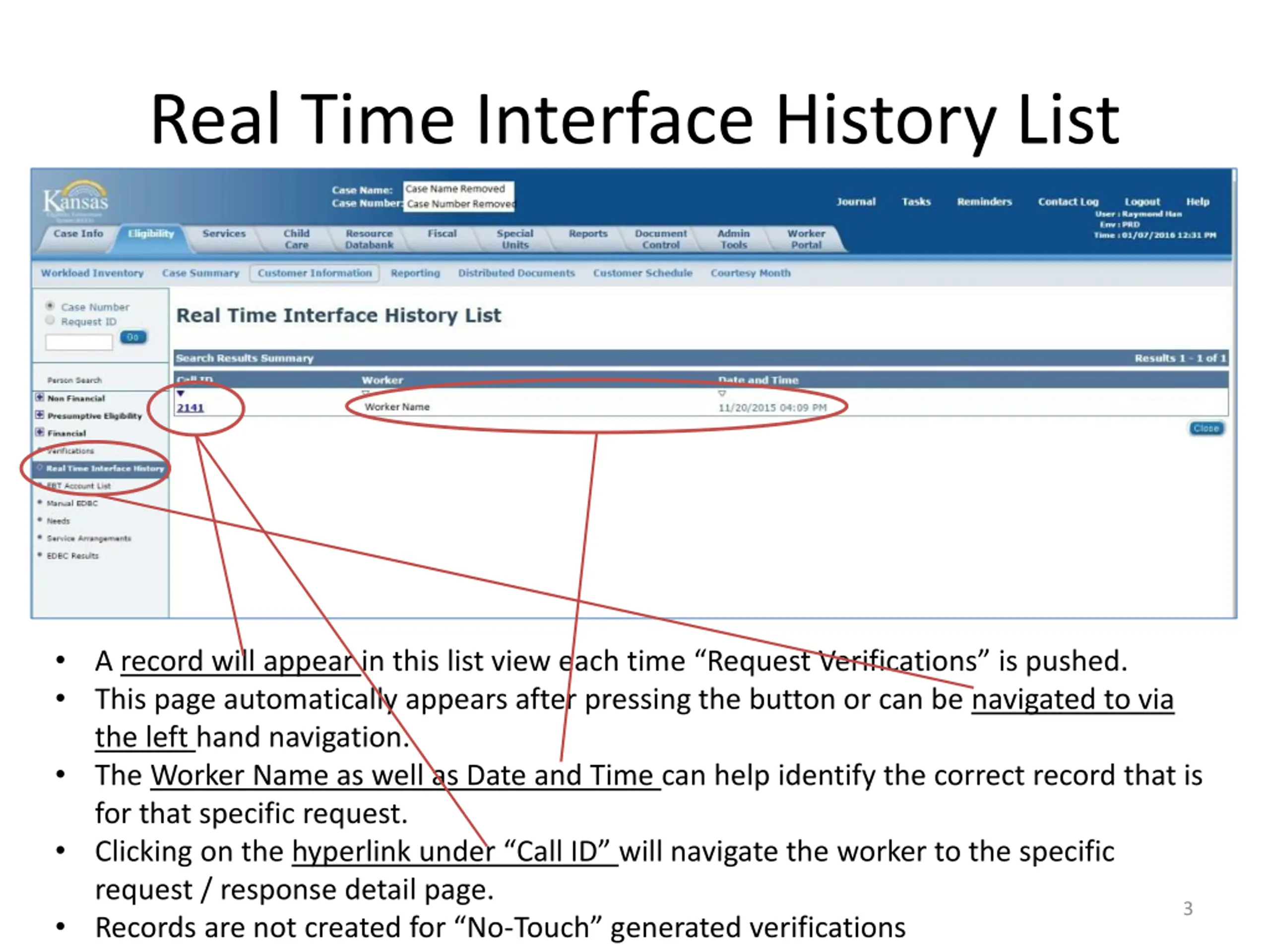Open Distributed Documents submenu
The height and width of the screenshot is (952, 1270).
tap(517, 273)
